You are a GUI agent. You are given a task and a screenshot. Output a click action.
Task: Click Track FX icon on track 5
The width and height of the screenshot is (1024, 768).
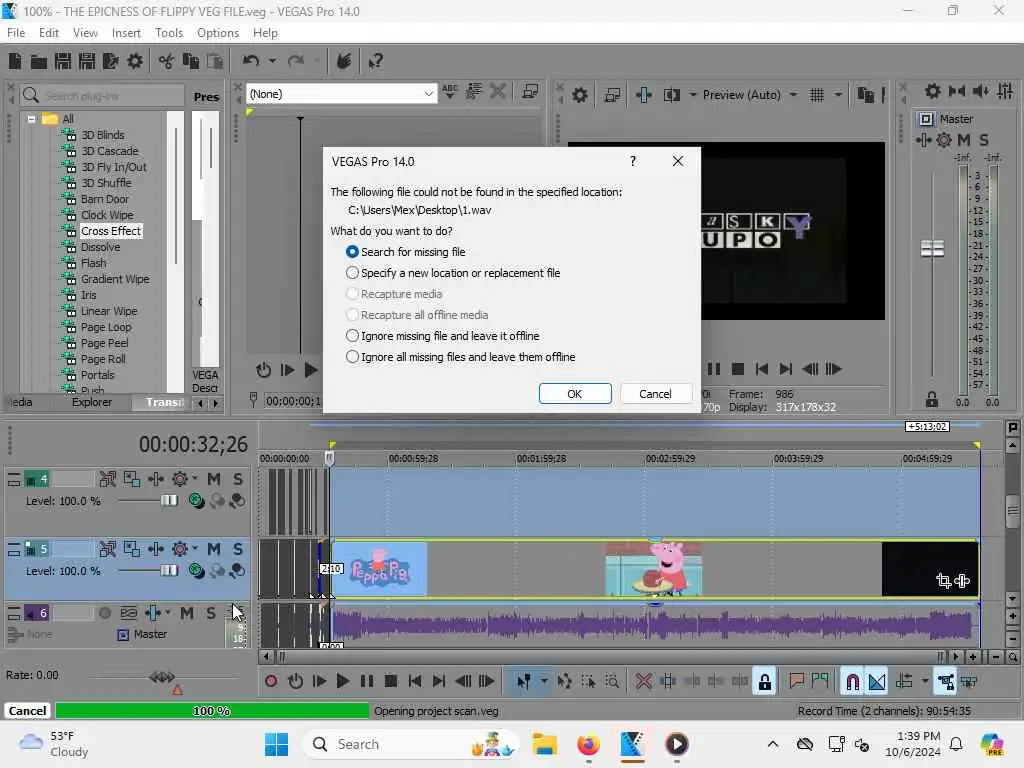[180, 549]
